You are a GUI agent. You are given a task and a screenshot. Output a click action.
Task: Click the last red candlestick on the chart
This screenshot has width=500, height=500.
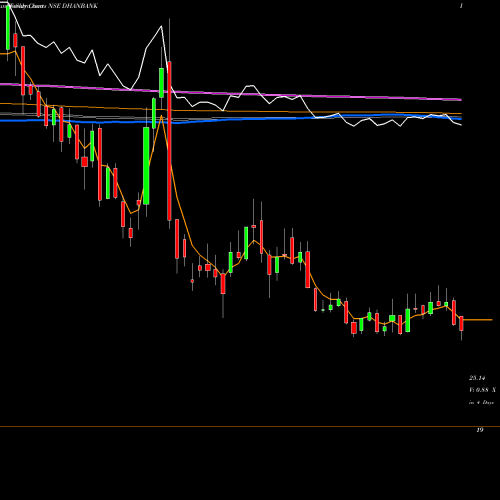tap(462, 324)
